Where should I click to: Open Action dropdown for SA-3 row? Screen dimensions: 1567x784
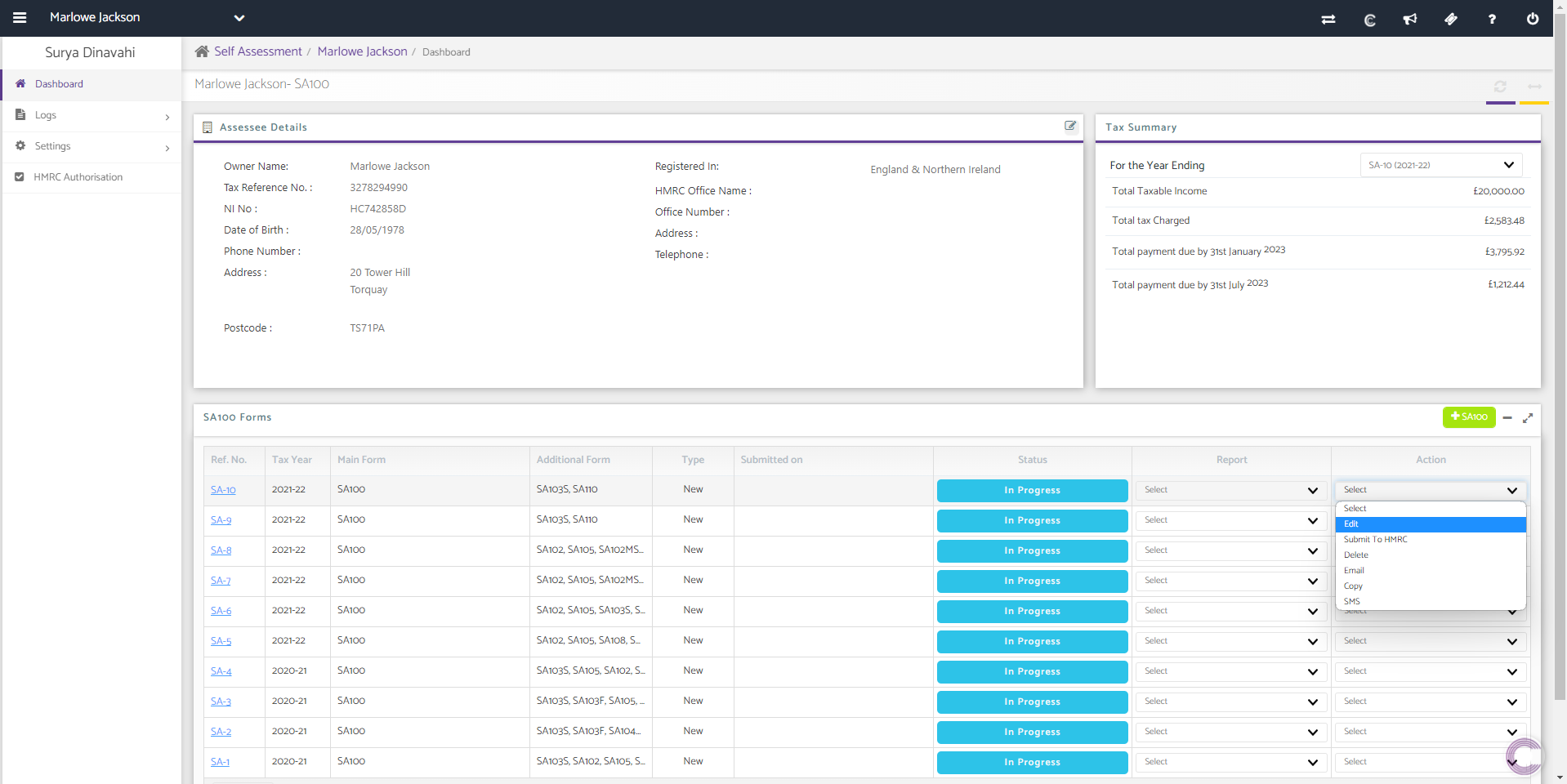point(1431,702)
